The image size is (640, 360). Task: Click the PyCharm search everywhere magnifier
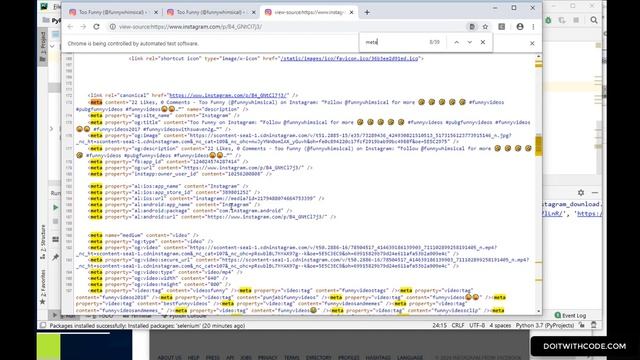coord(594,20)
